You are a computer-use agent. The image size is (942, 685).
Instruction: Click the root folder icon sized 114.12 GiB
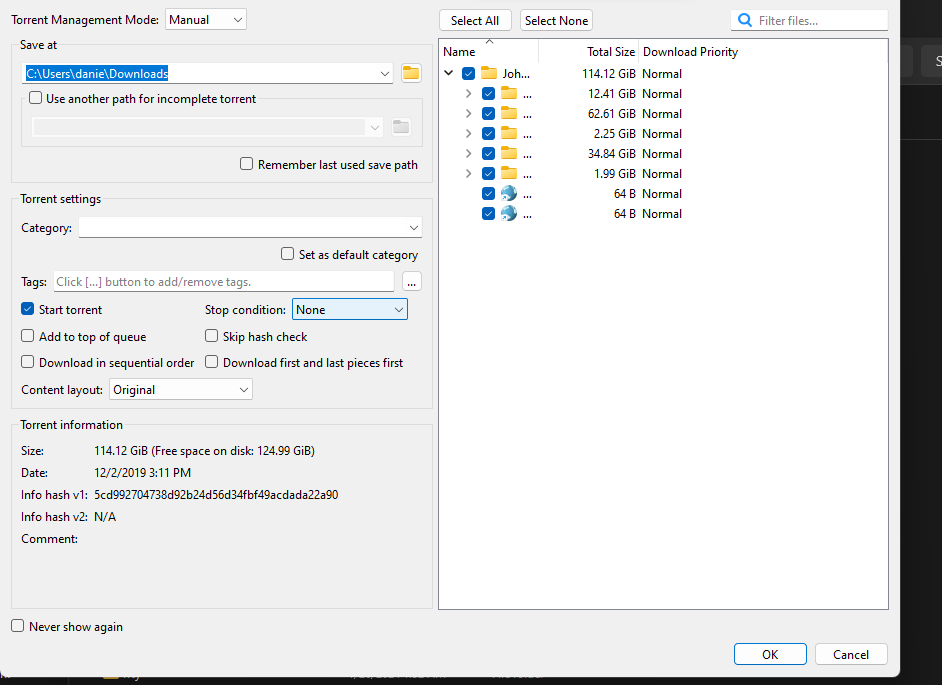(489, 74)
